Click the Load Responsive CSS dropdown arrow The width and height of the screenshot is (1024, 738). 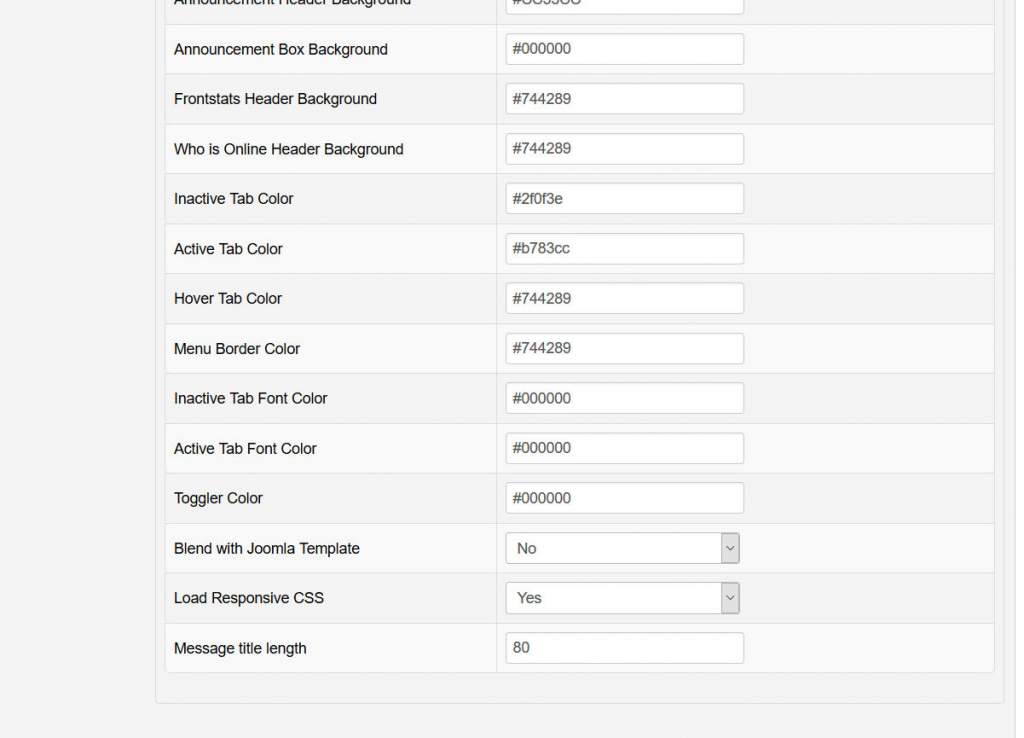(730, 598)
